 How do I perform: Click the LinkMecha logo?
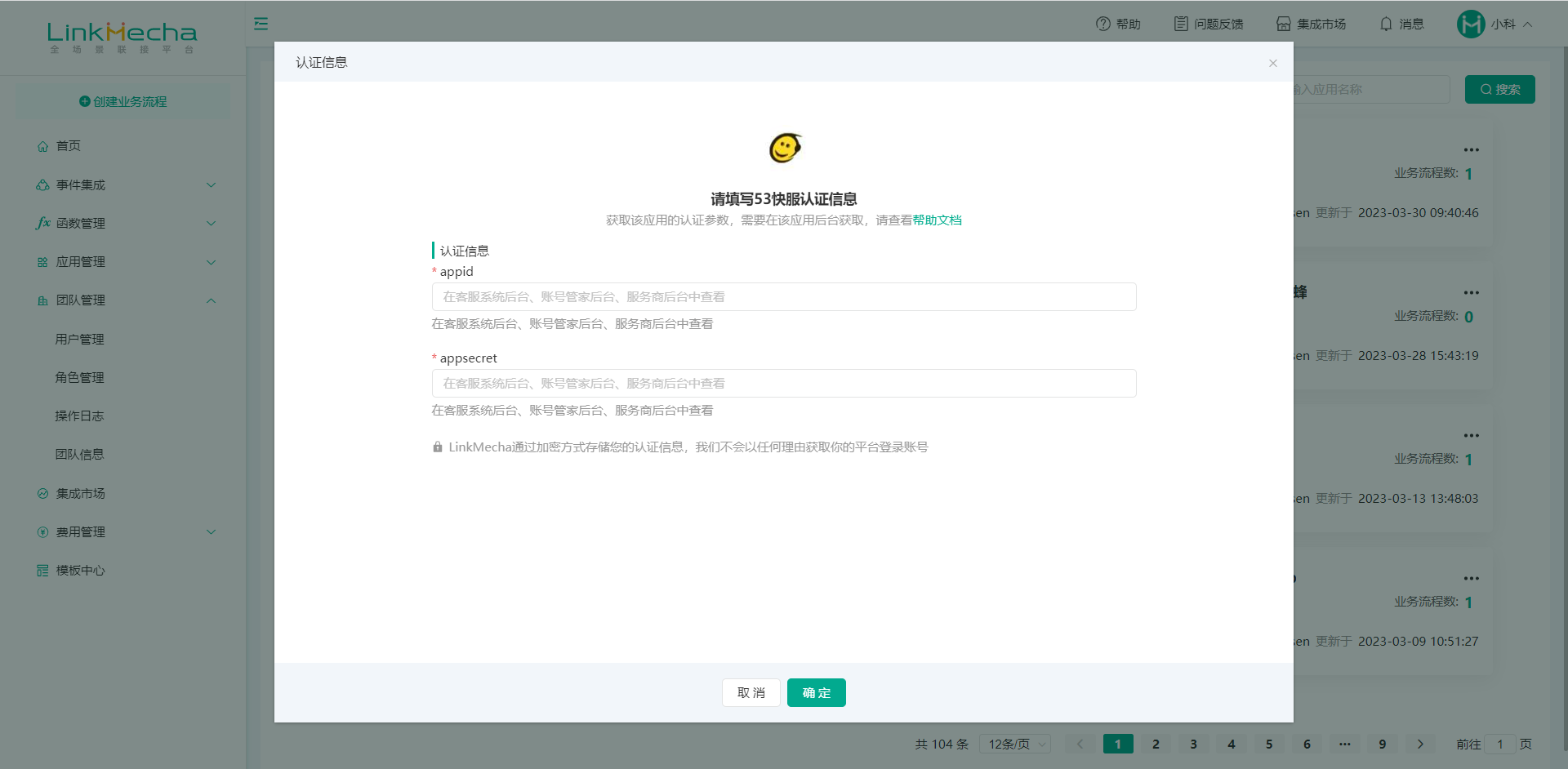122,37
